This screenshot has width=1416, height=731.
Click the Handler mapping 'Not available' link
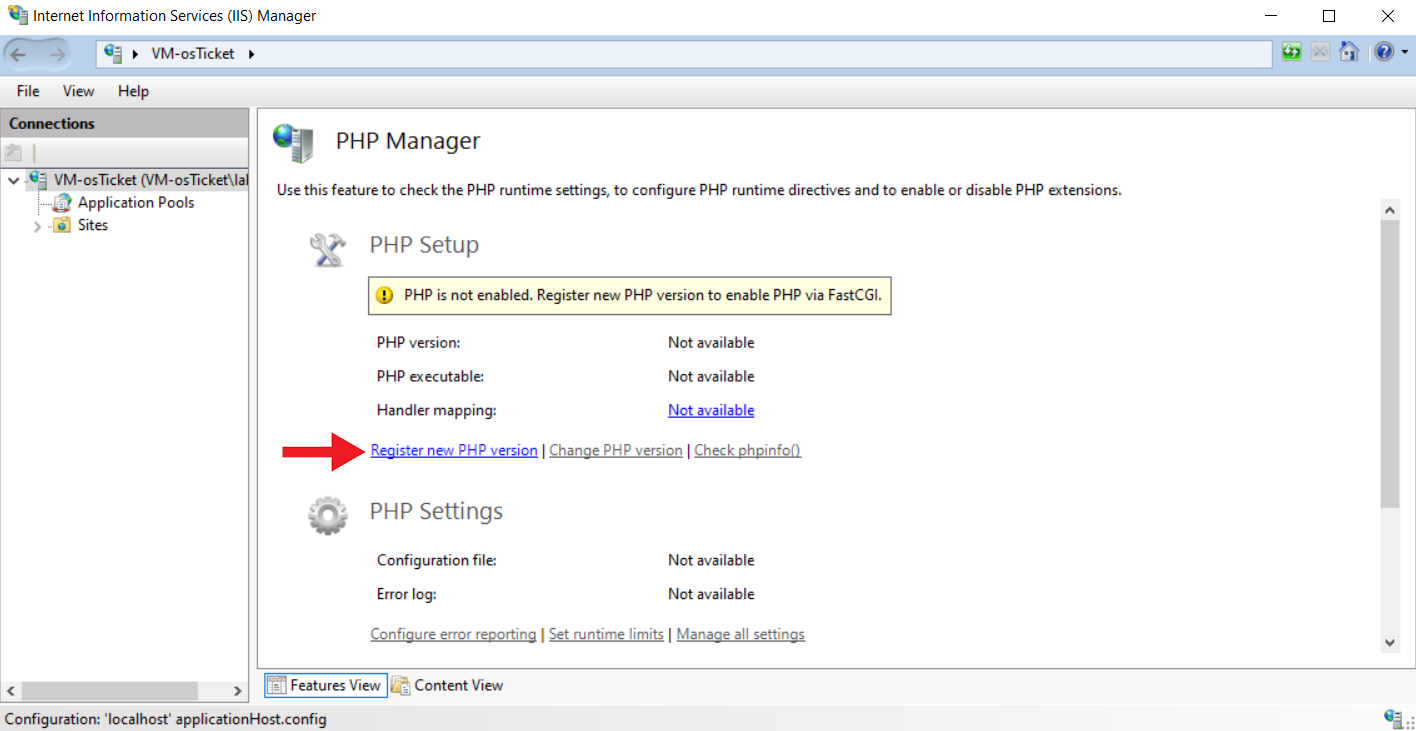(711, 410)
